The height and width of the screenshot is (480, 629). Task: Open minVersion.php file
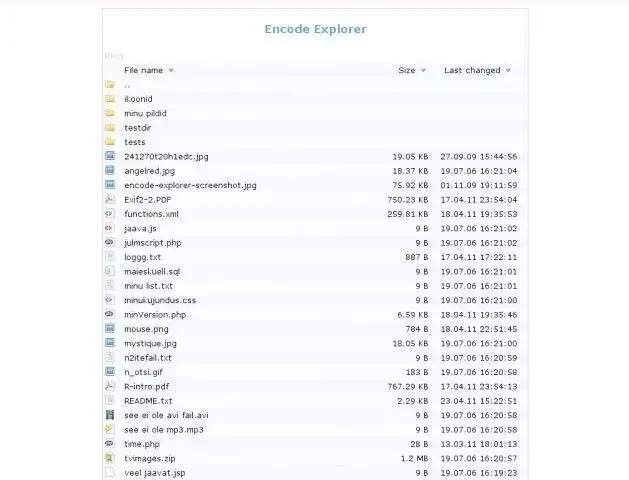(x=155, y=314)
